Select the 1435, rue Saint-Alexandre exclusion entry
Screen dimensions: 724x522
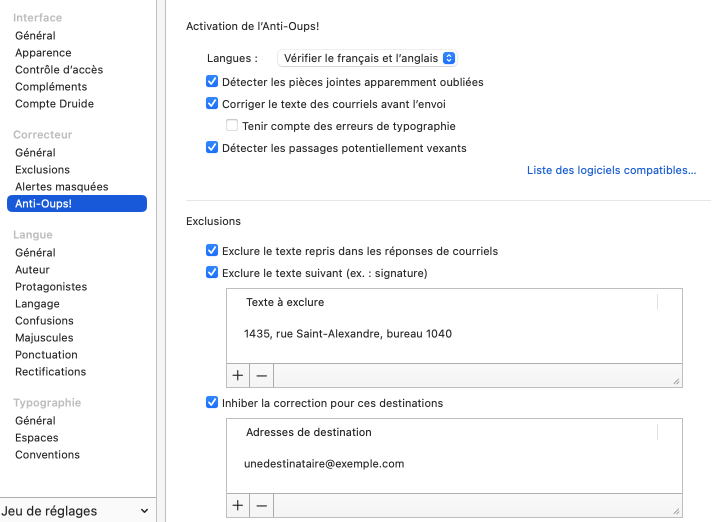[x=348, y=334]
